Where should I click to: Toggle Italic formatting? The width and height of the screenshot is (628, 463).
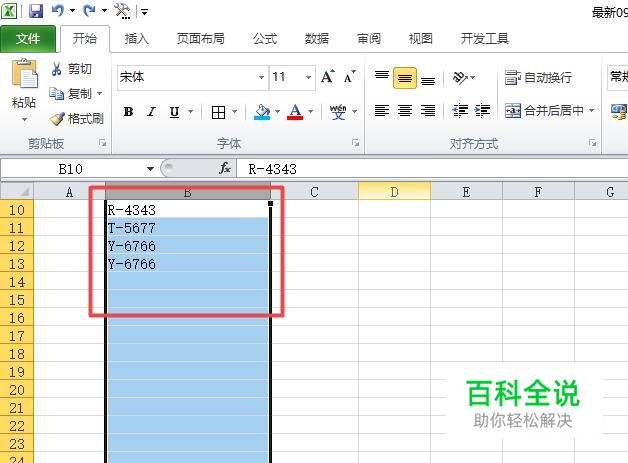click(151, 112)
